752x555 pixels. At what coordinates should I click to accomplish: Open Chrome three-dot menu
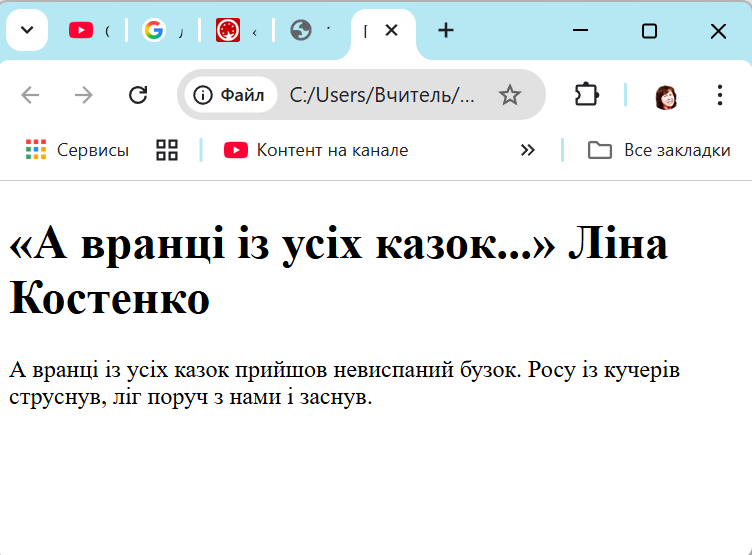click(720, 95)
